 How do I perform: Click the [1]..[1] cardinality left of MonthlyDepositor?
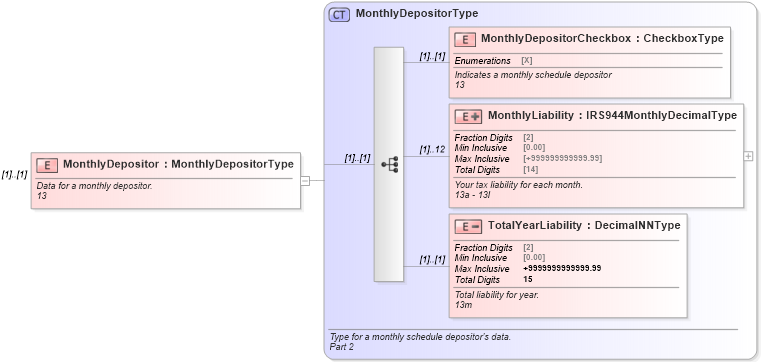pos(15,175)
